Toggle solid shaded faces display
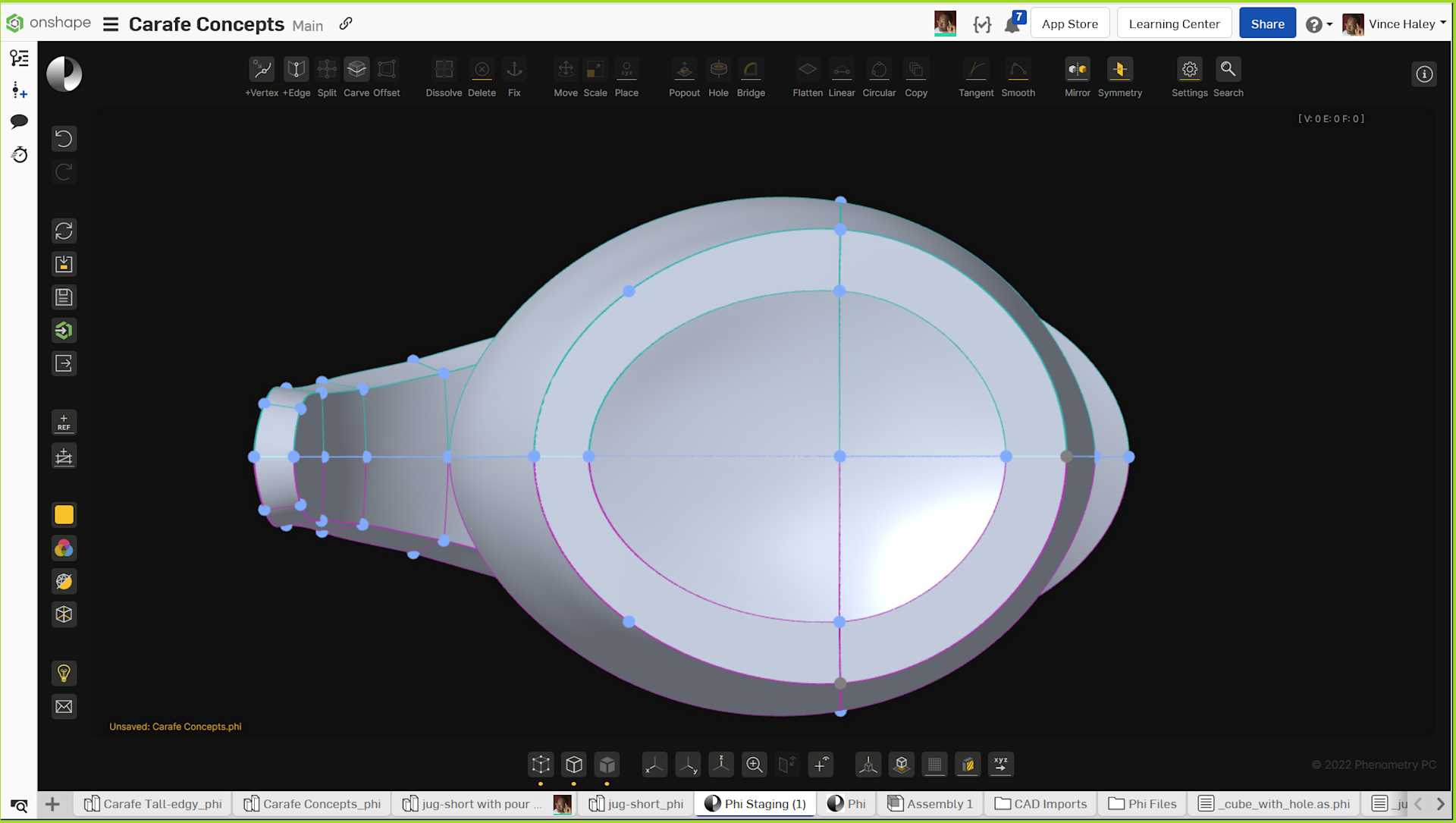The image size is (1456, 823). [x=607, y=765]
